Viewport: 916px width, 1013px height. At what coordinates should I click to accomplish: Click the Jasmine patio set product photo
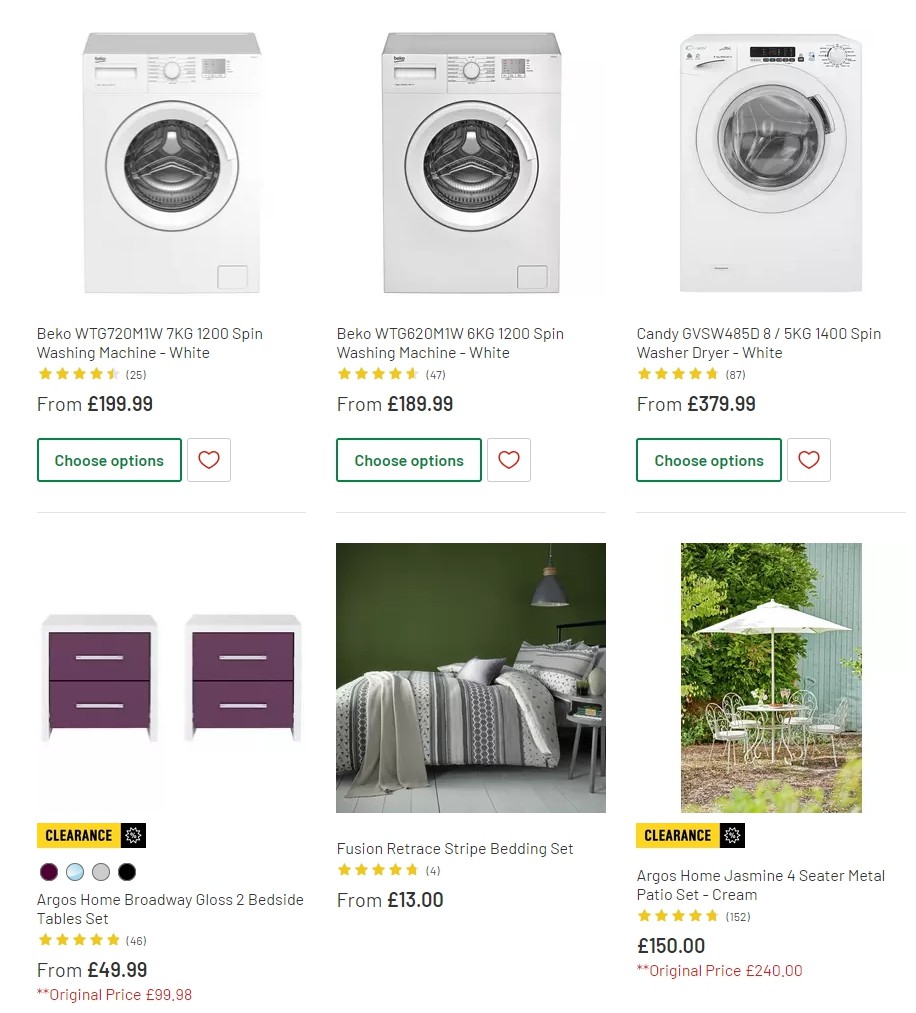[x=771, y=676]
